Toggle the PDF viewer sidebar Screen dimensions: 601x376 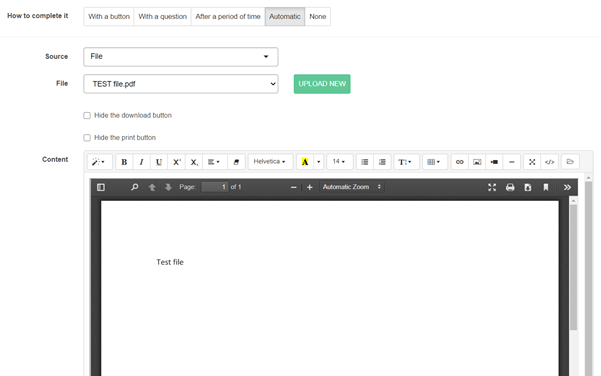101,187
